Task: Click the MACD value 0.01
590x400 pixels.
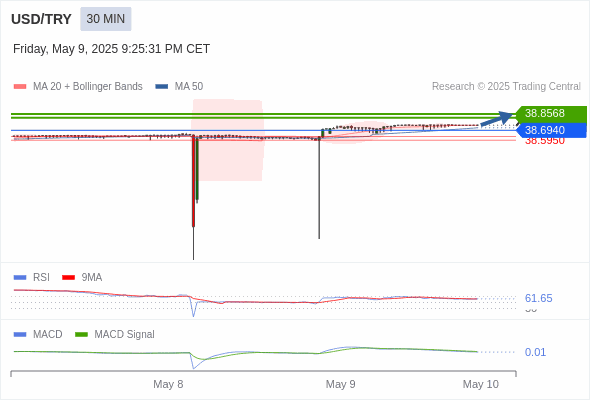Action: point(535,352)
